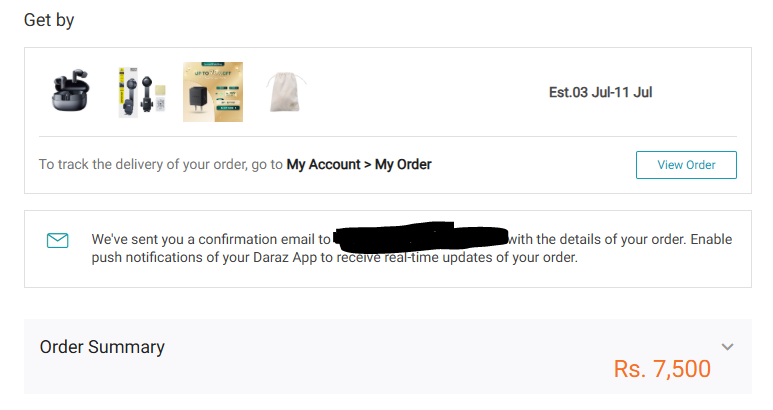Viewport: 773px width, 410px height.
Task: Click the 'Daraz App' text in notice
Action: [284, 257]
